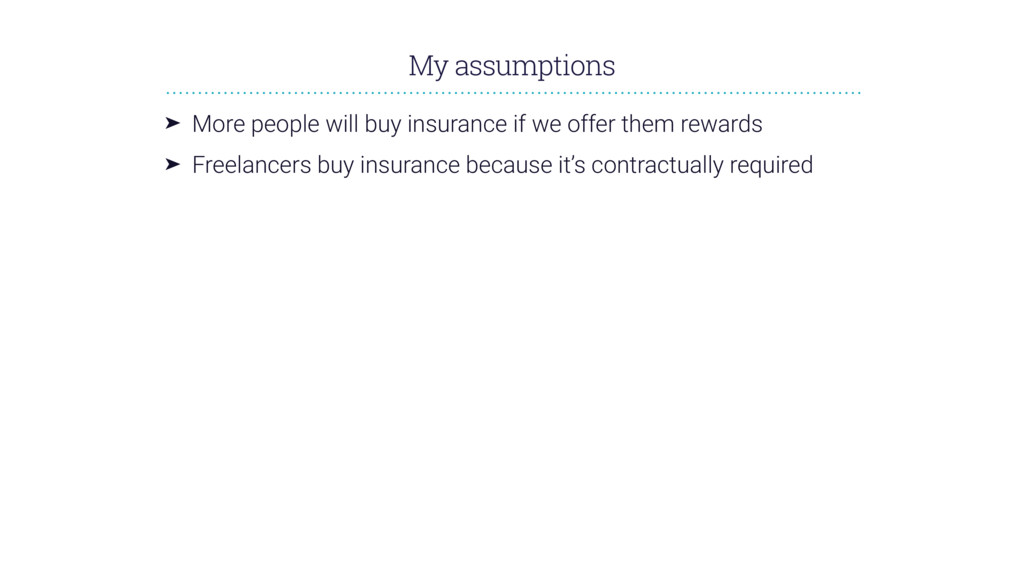Viewport: 1024px width, 576px height.
Task: Click the word 'assumptions' in the title
Action: (x=534, y=66)
